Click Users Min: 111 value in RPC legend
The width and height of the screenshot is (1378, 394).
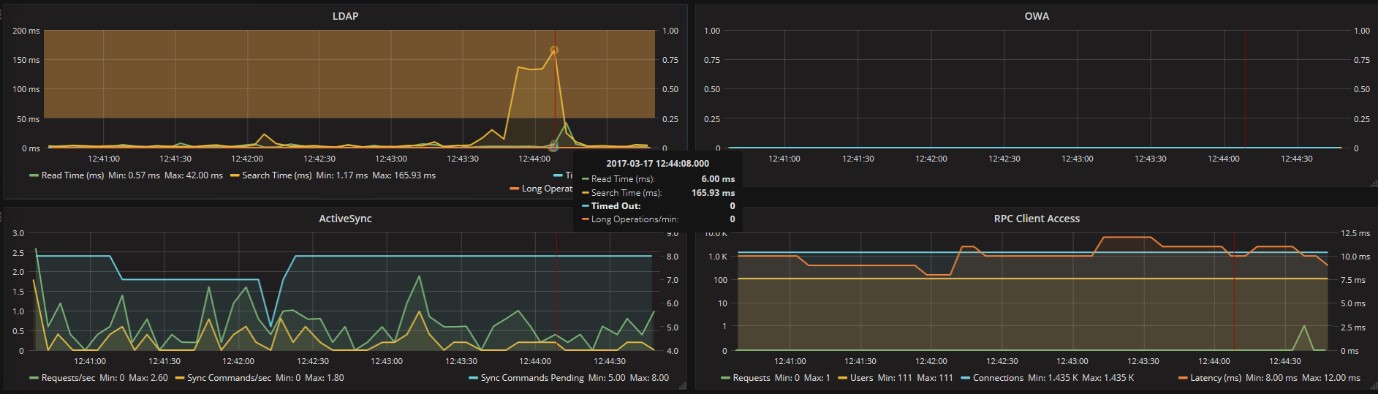(896, 378)
